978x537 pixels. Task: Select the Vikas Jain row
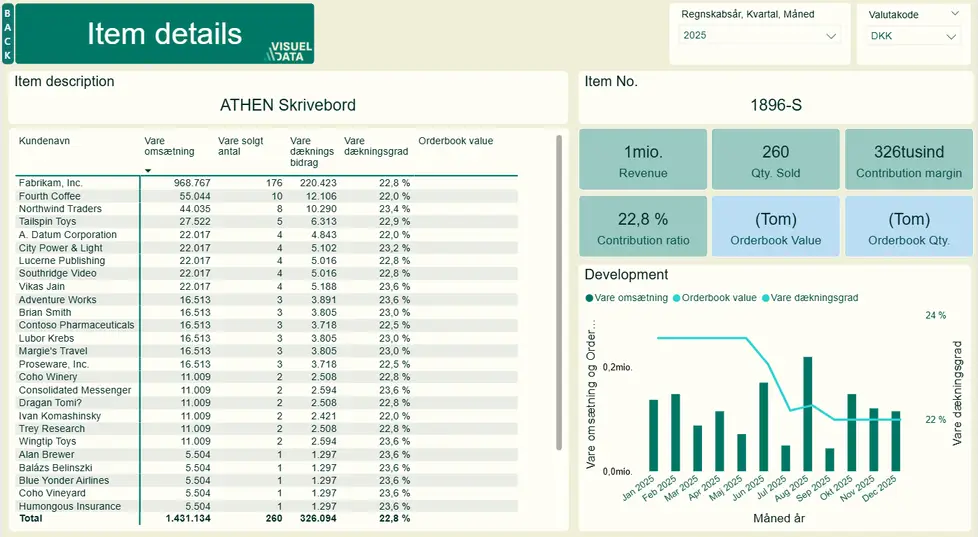coord(266,287)
